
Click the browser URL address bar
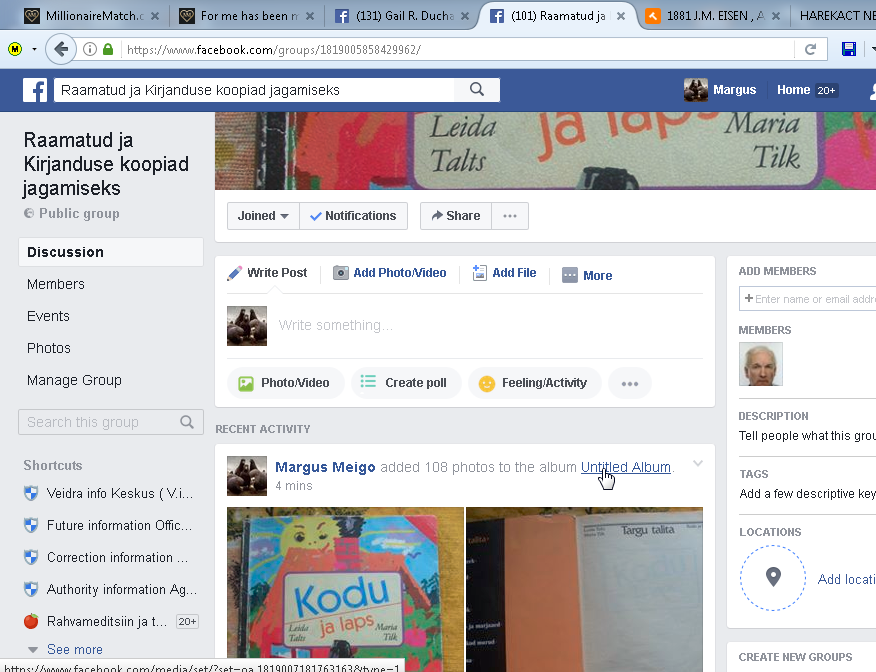(458, 50)
